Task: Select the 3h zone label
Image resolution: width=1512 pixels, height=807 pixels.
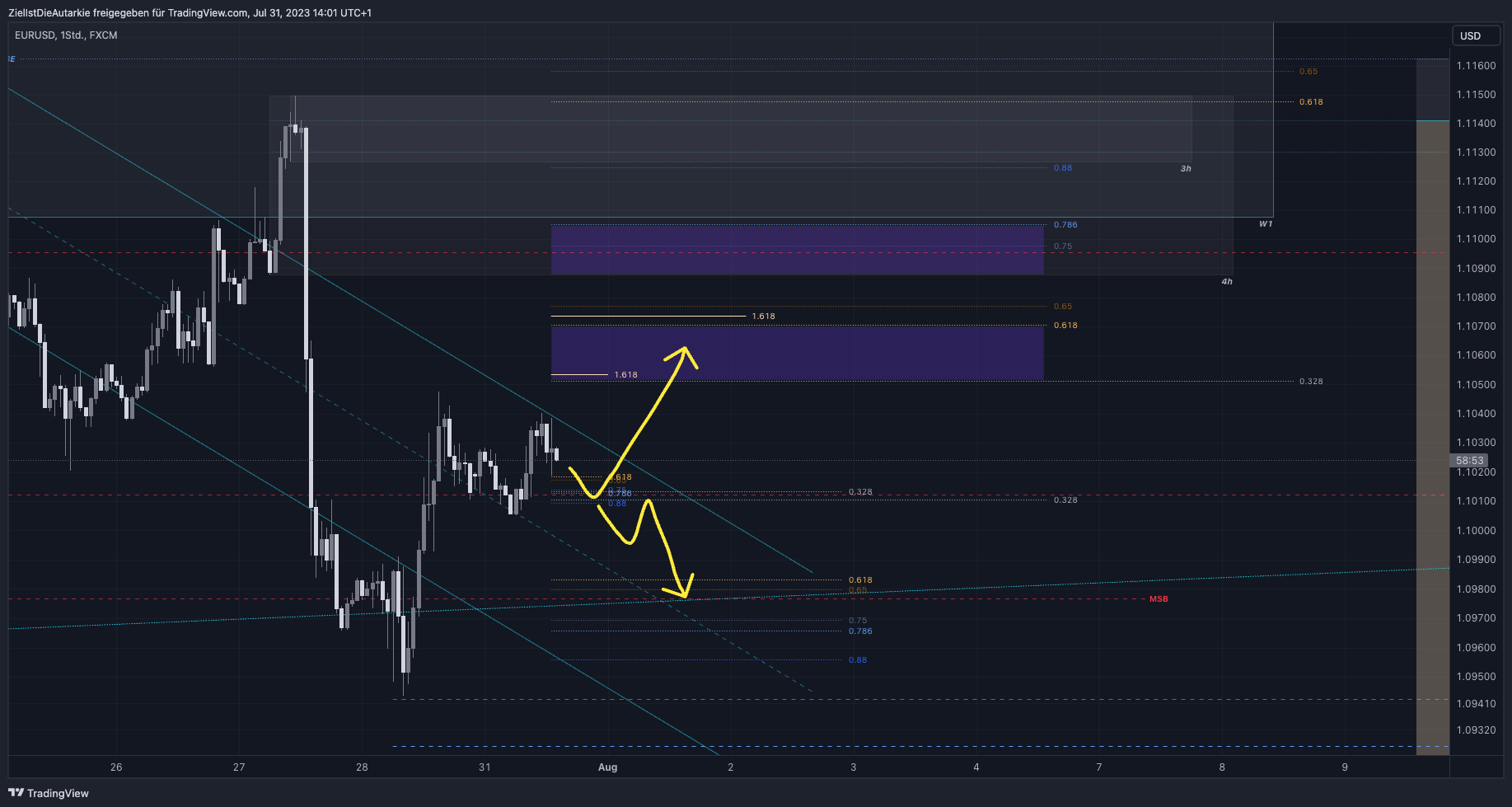Action: coord(1186,168)
